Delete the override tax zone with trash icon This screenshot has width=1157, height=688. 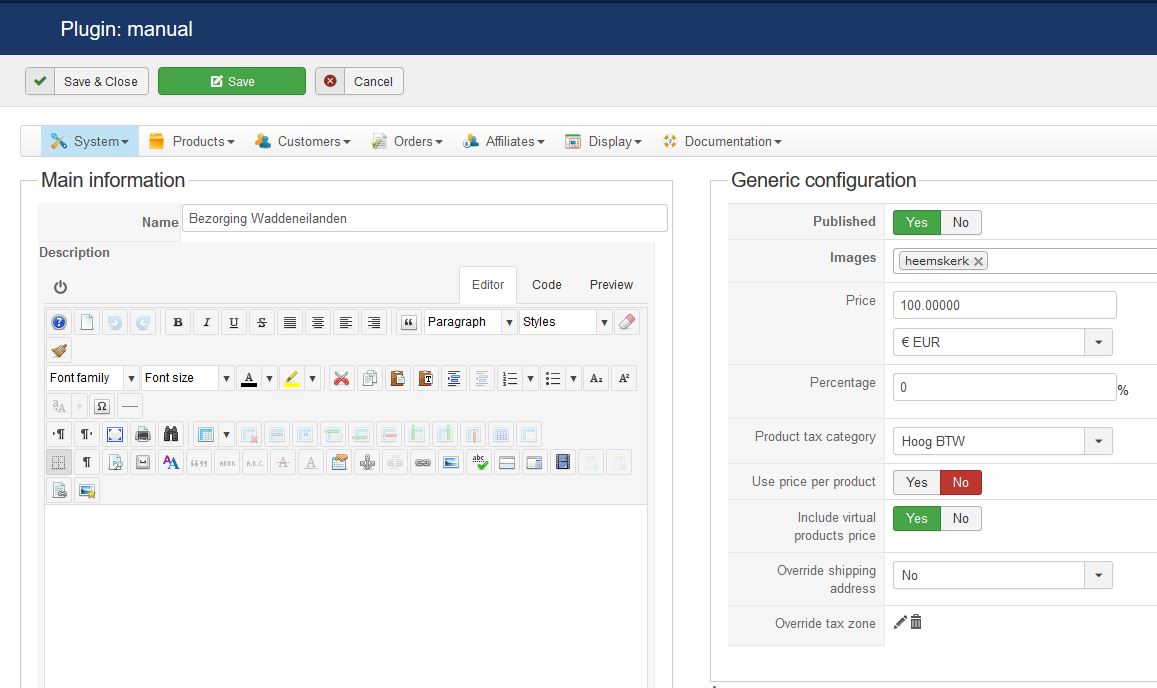[x=916, y=622]
